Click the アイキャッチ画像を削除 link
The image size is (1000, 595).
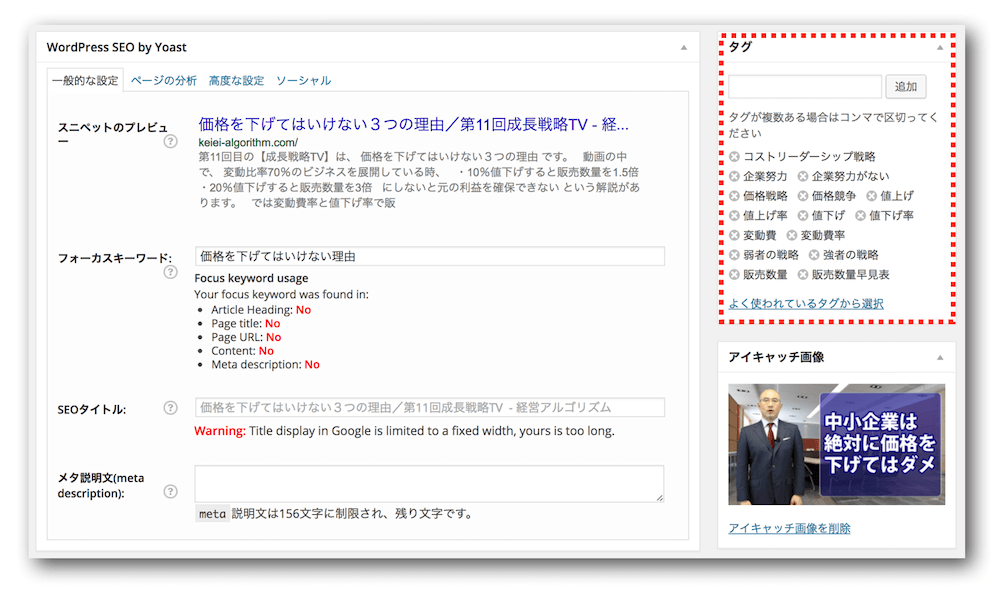coord(789,528)
